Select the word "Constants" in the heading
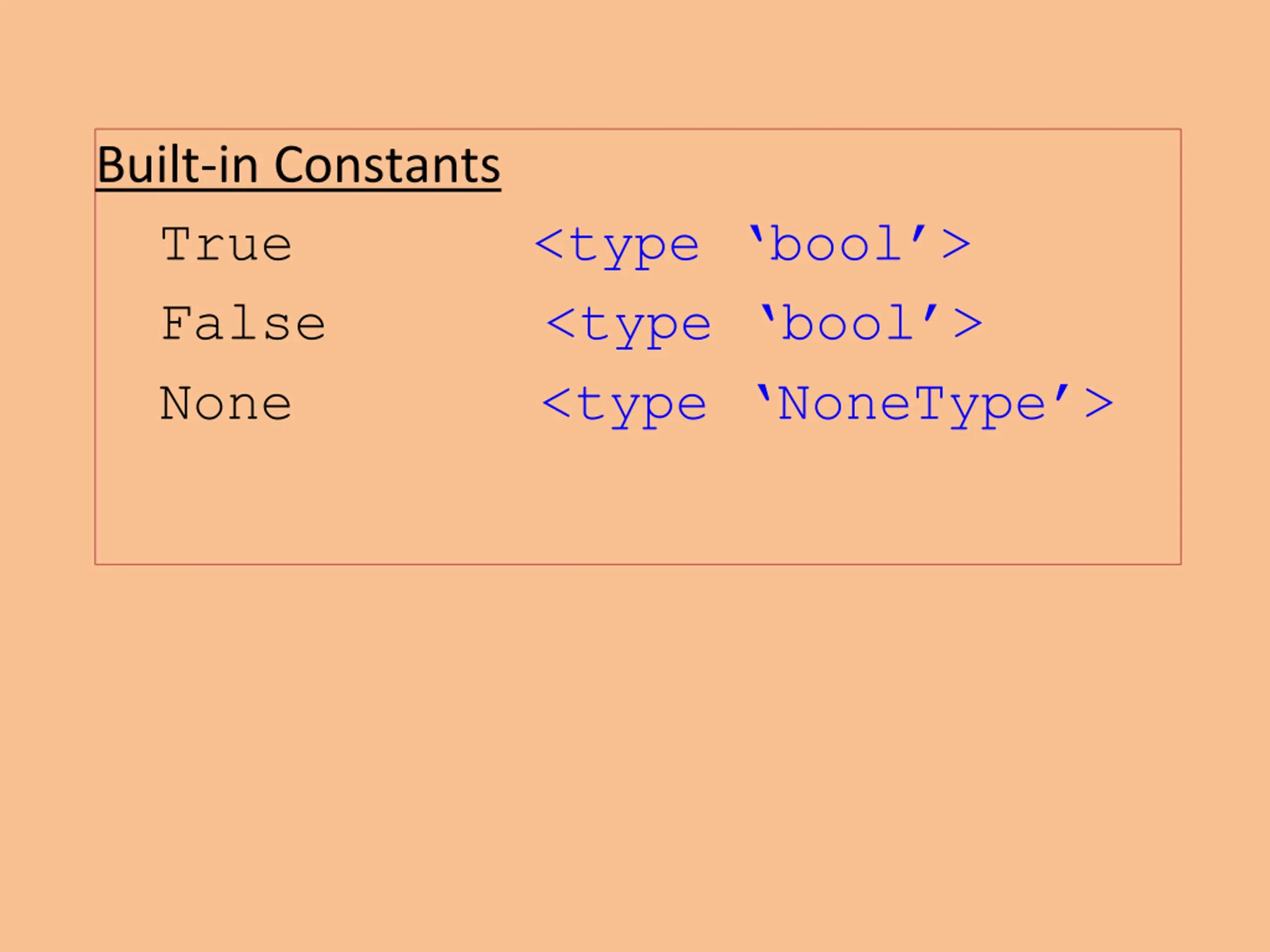Screen dimensions: 1270x952 pos(387,165)
